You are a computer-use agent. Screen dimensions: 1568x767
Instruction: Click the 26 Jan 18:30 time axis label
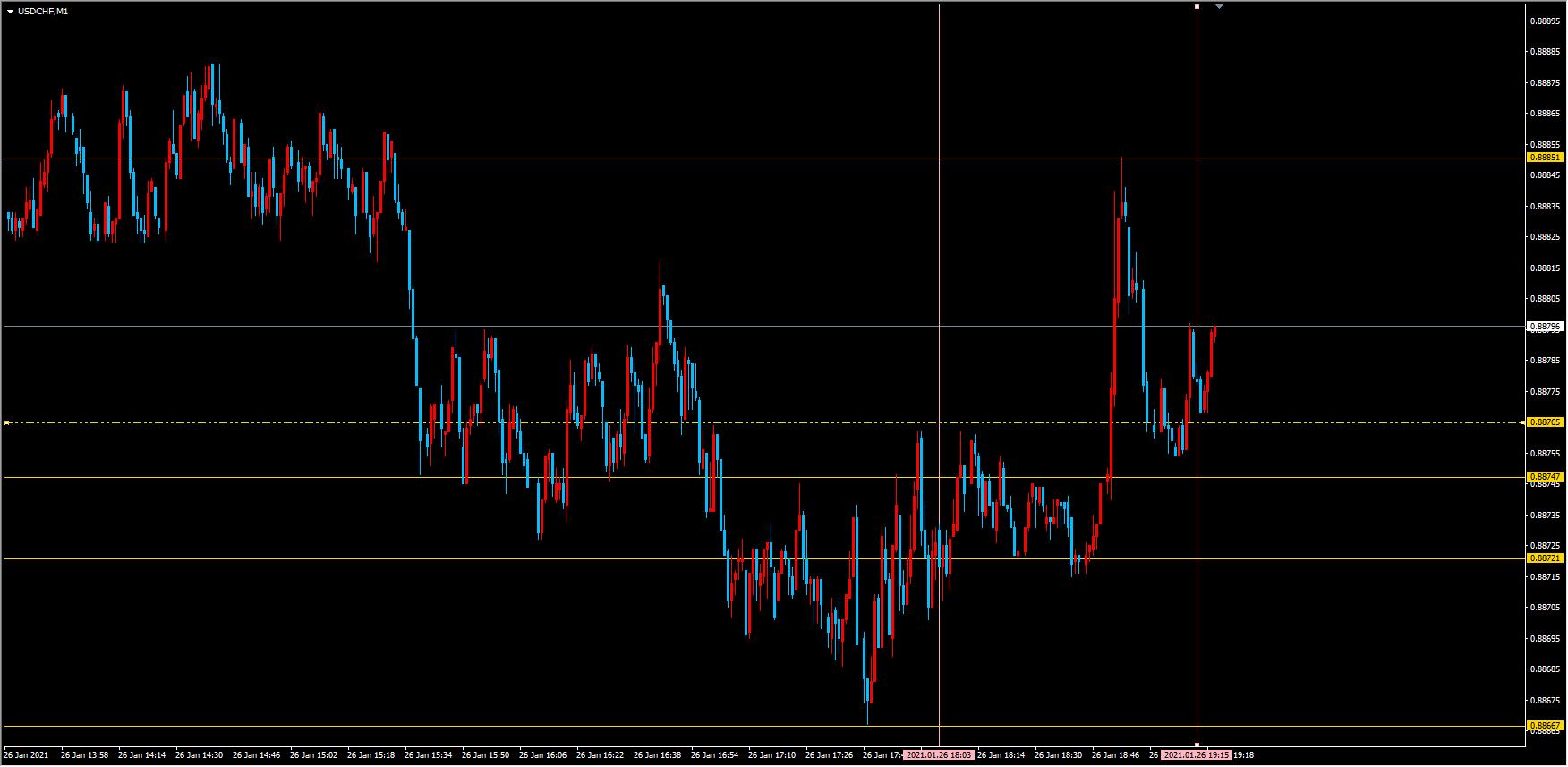(x=1057, y=755)
